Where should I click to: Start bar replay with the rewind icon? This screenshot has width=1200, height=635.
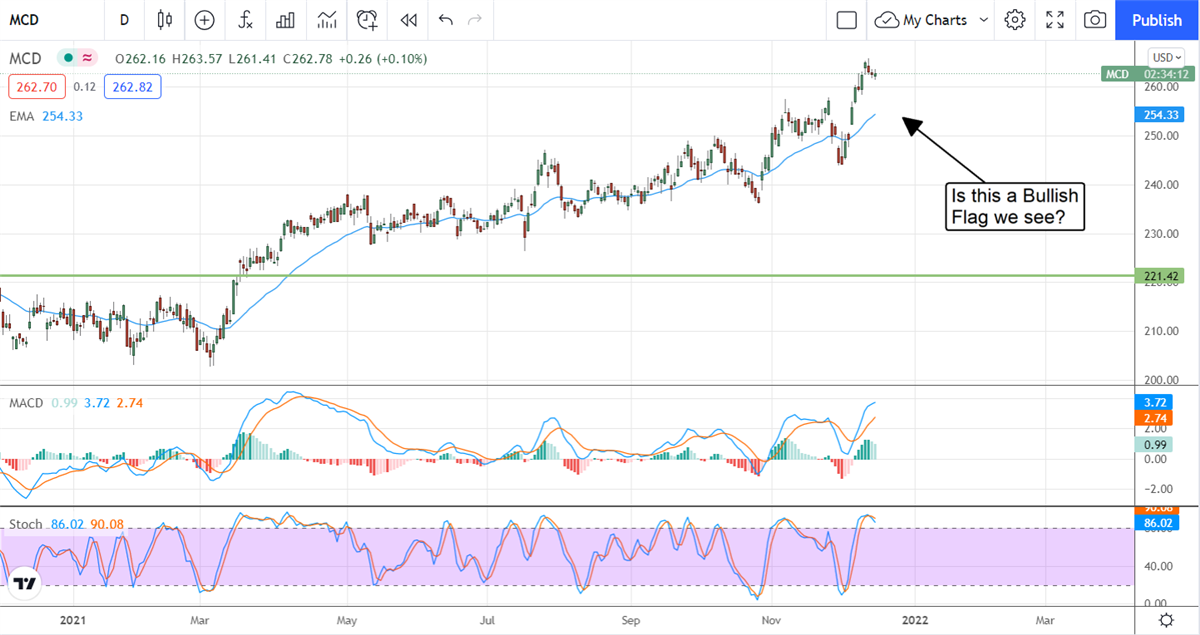(x=408, y=20)
